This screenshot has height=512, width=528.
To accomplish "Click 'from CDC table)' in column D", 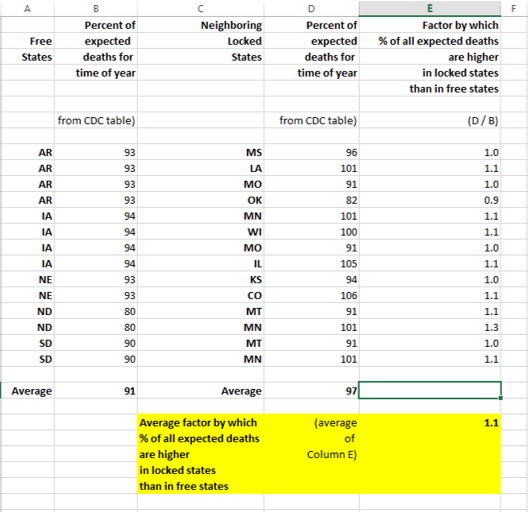I will coord(311,120).
